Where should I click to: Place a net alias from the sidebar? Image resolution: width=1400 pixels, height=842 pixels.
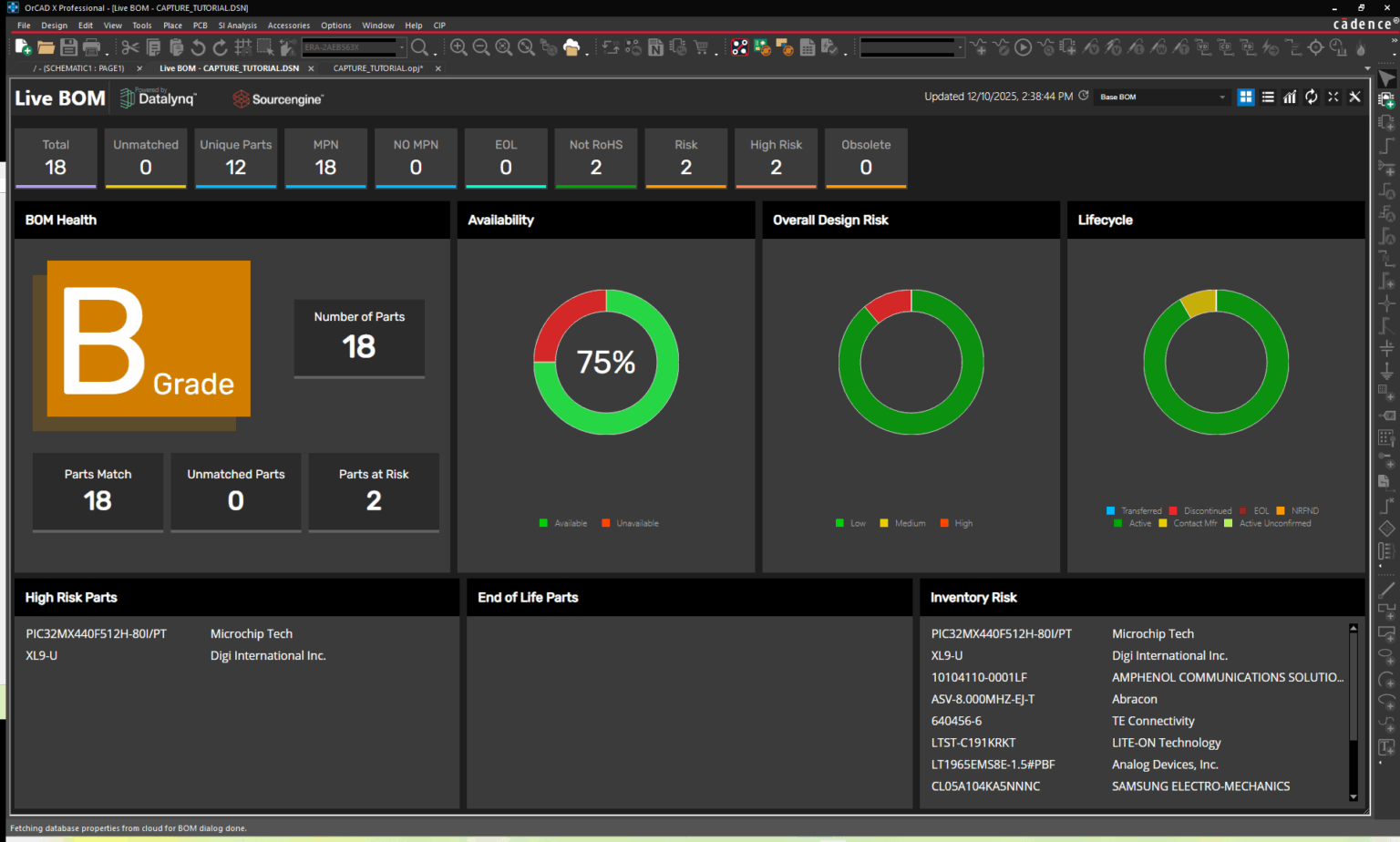coord(1386,256)
